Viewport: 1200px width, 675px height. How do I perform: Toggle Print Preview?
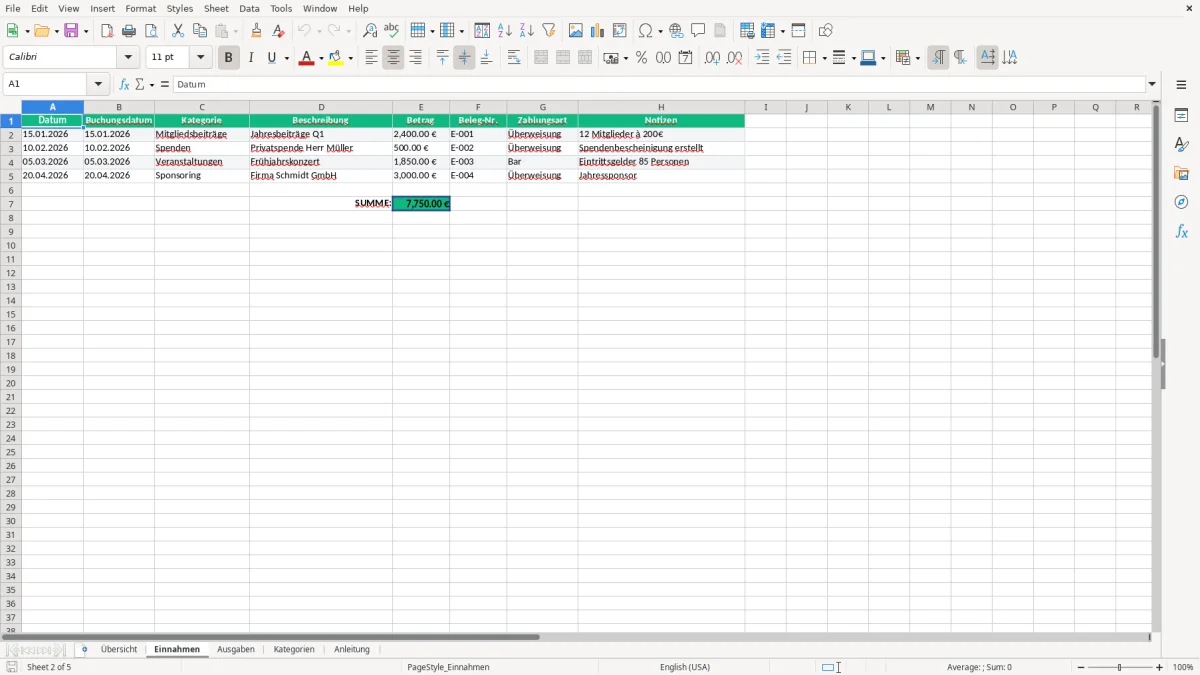click(151, 31)
